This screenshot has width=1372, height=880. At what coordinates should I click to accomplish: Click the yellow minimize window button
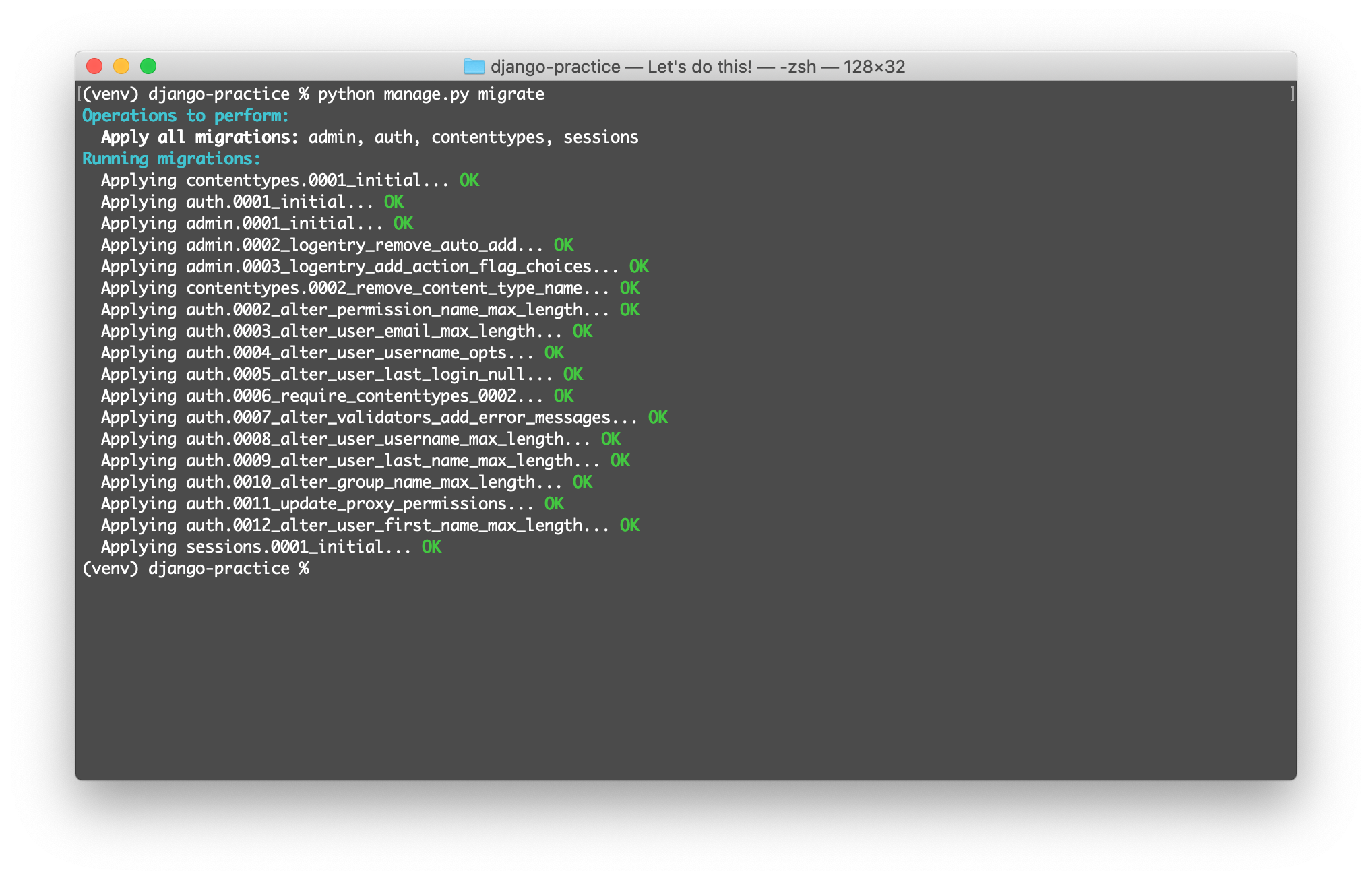[121, 66]
